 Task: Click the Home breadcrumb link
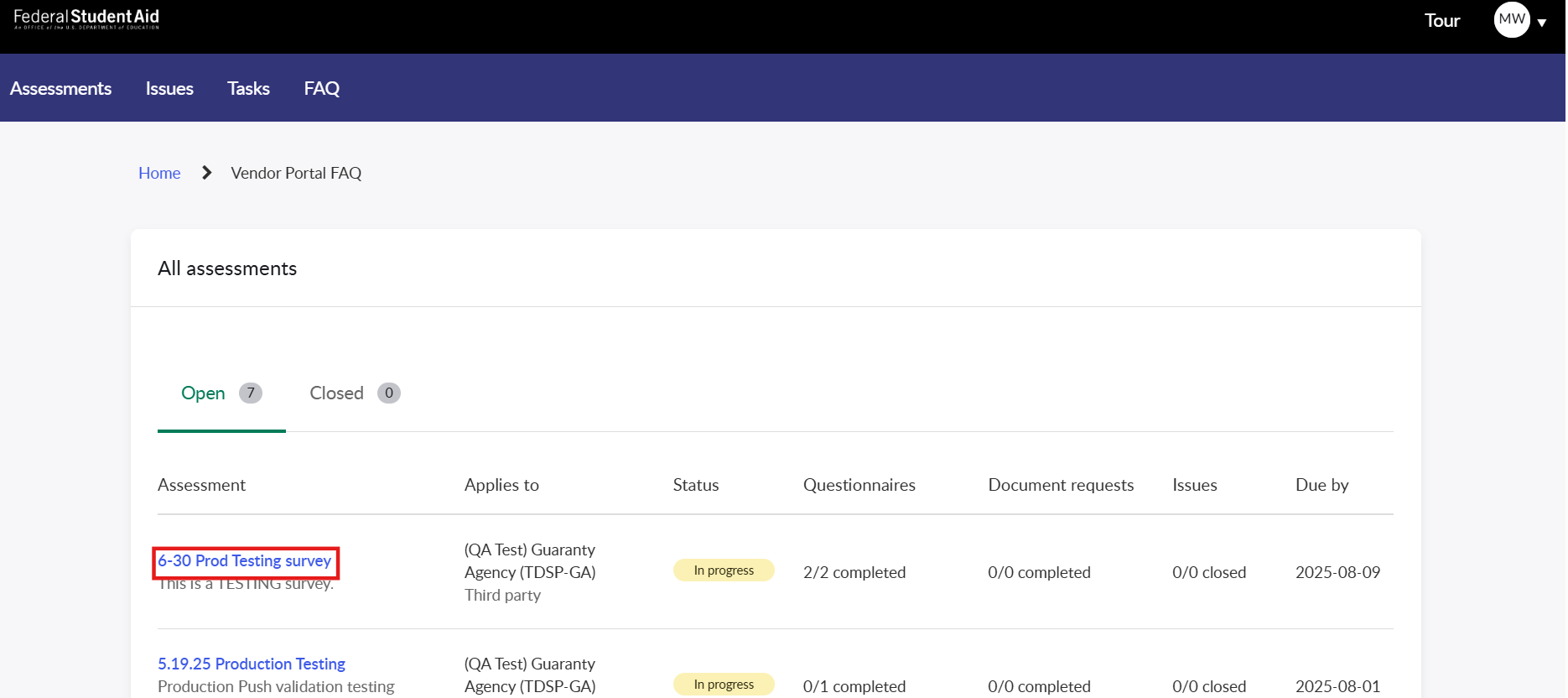pyautogui.click(x=159, y=173)
